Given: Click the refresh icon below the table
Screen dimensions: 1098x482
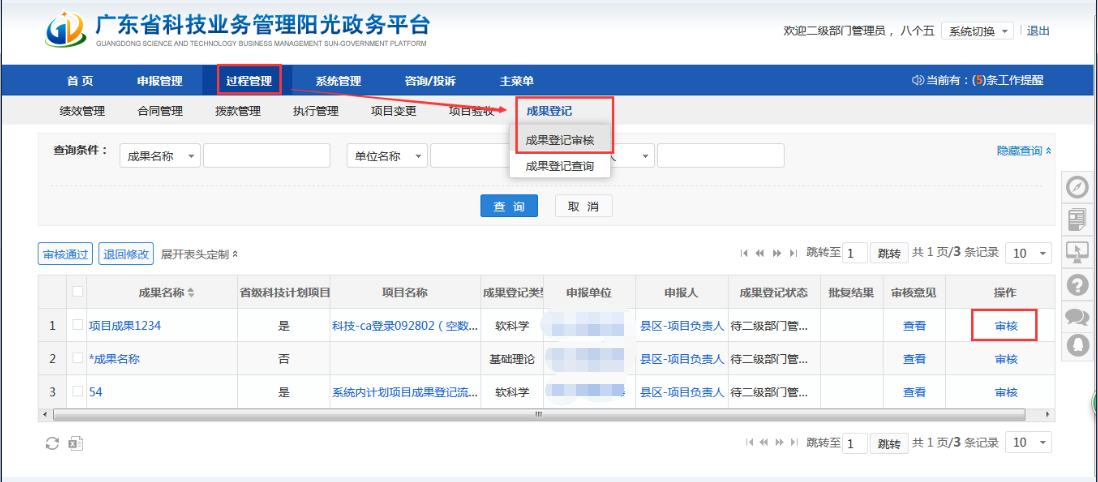Looking at the screenshot, I should tap(53, 443).
